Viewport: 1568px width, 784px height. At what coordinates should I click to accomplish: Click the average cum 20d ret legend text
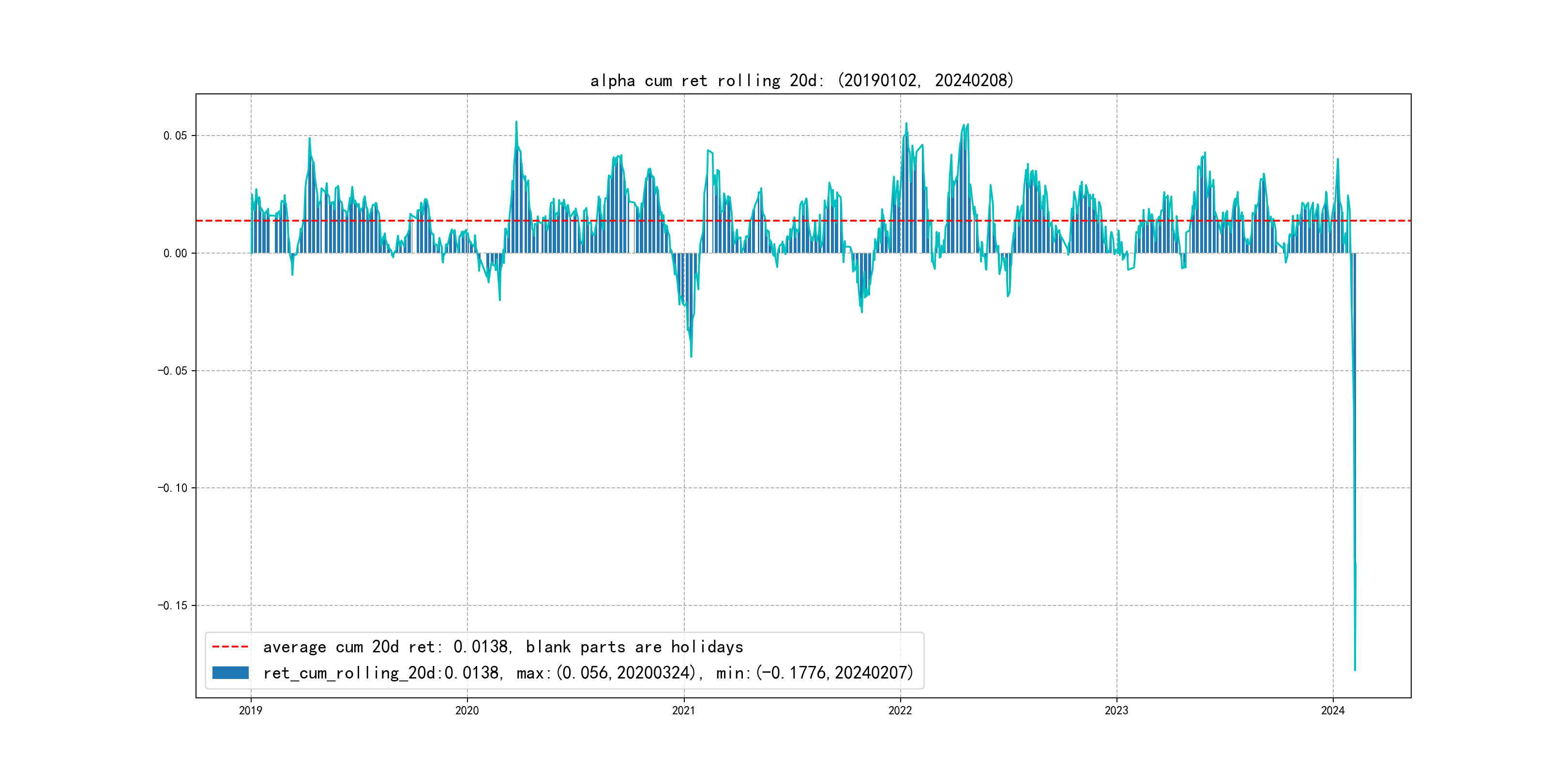click(x=503, y=647)
